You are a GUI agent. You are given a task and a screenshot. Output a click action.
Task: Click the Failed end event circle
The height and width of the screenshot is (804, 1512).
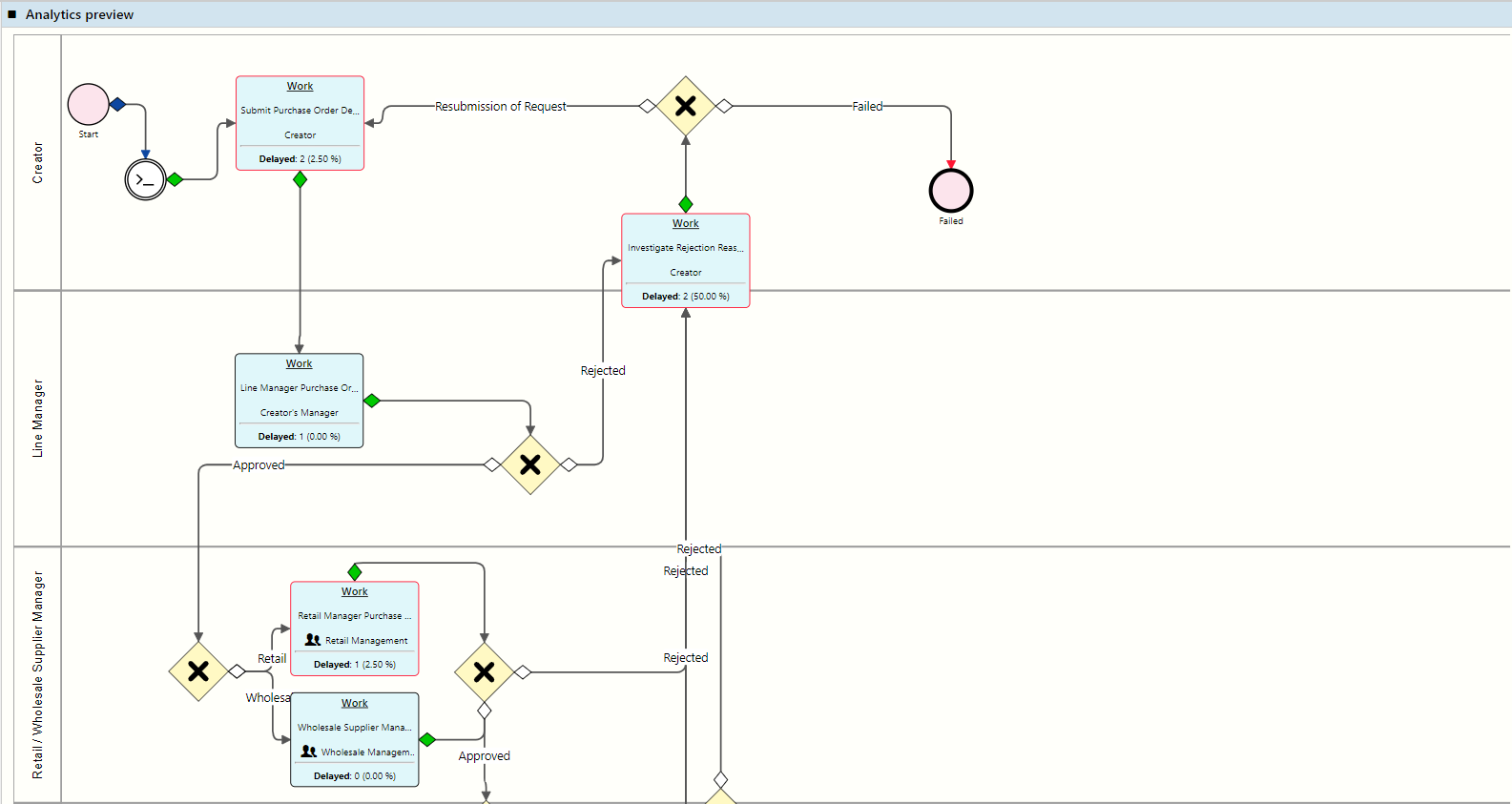click(951, 191)
